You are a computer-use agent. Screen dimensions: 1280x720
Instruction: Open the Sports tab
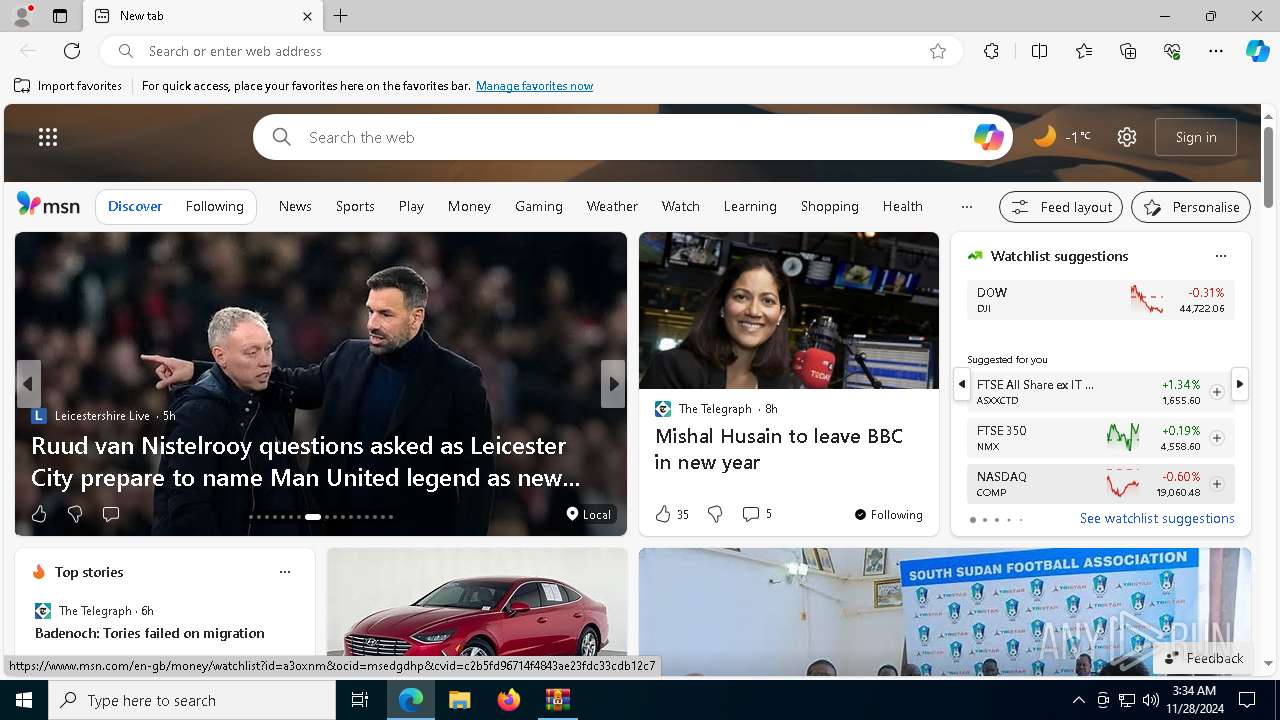click(355, 206)
